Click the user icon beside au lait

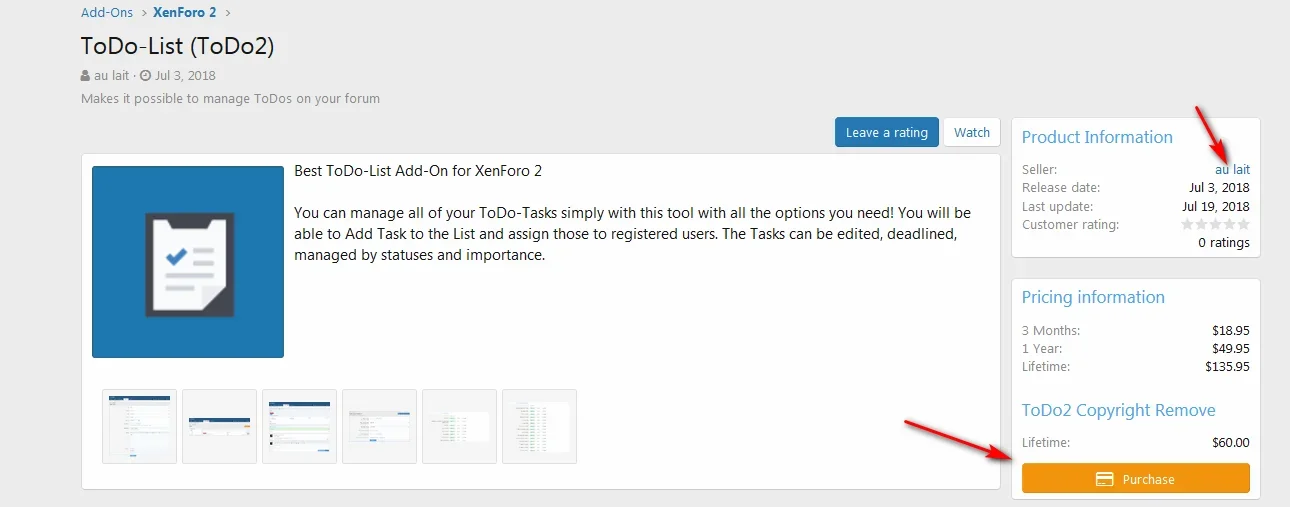[85, 76]
